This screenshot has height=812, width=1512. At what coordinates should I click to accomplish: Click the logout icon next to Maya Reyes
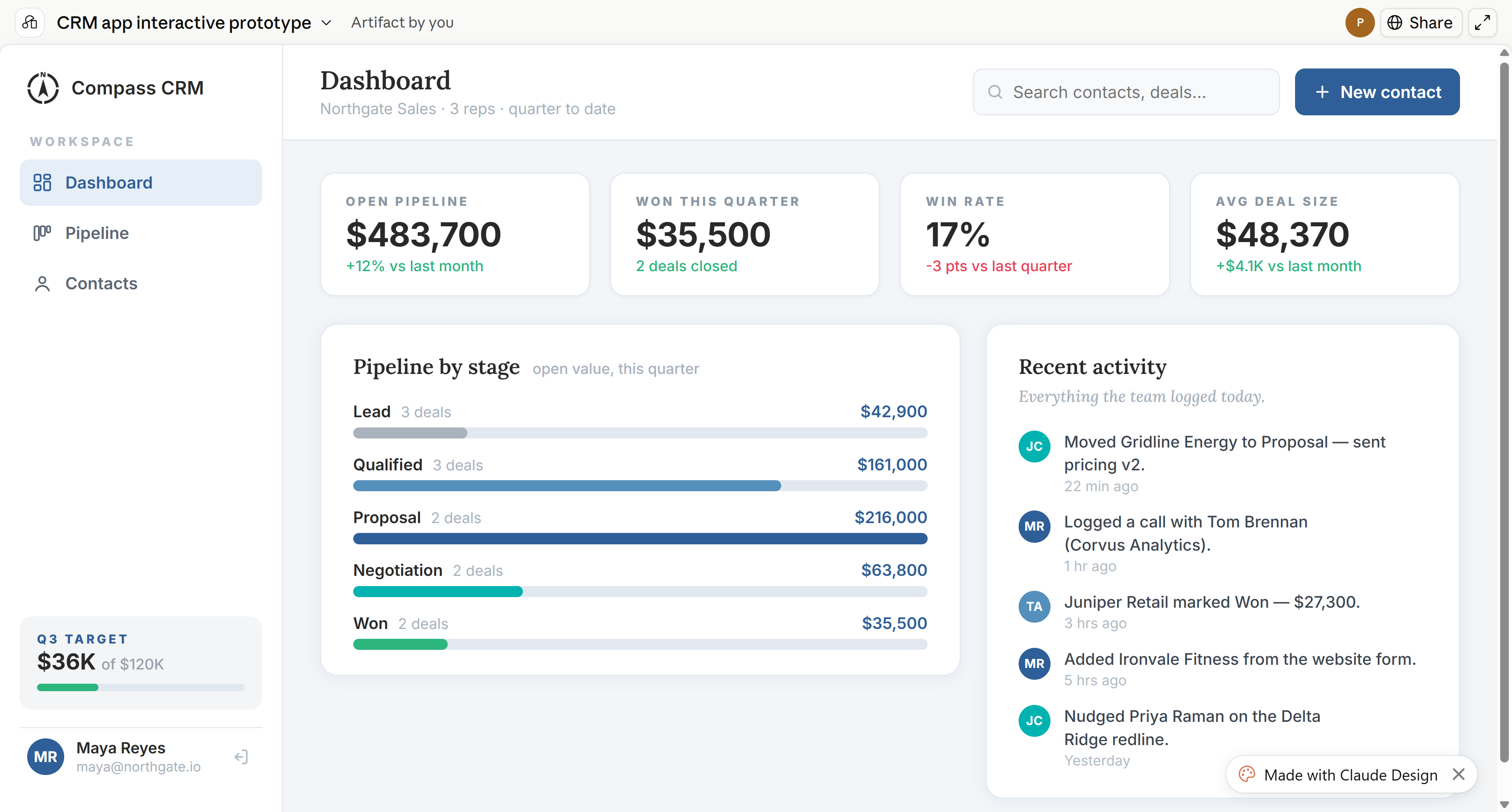(x=241, y=757)
